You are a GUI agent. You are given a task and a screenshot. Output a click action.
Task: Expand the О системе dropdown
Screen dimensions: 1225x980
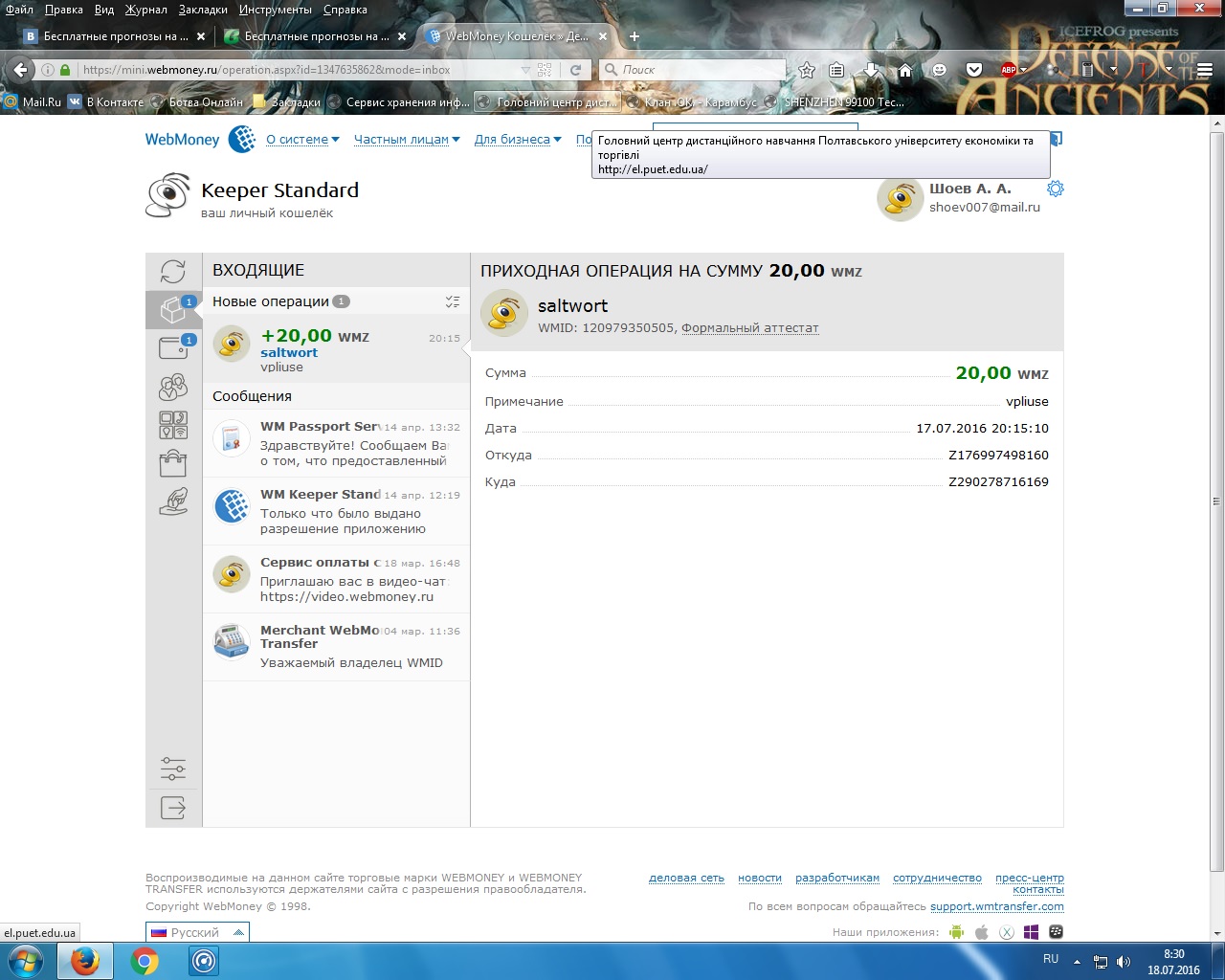(x=302, y=140)
